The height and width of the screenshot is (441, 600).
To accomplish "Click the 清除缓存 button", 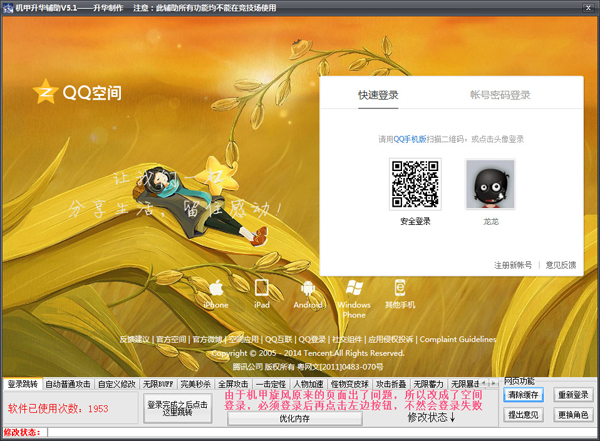I will coord(523,395).
